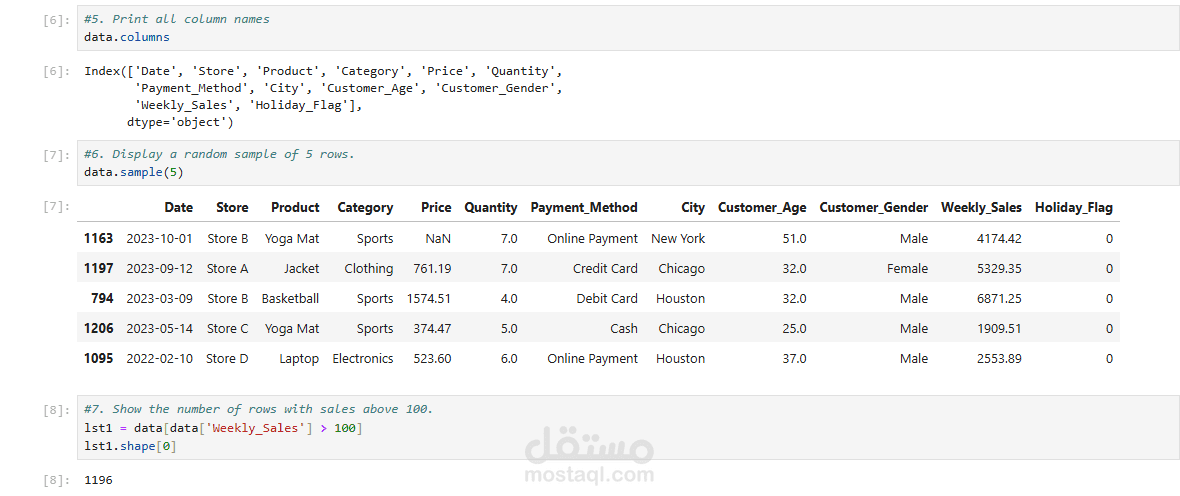Click the Holiday_Flag column header

pyautogui.click(x=1073, y=208)
